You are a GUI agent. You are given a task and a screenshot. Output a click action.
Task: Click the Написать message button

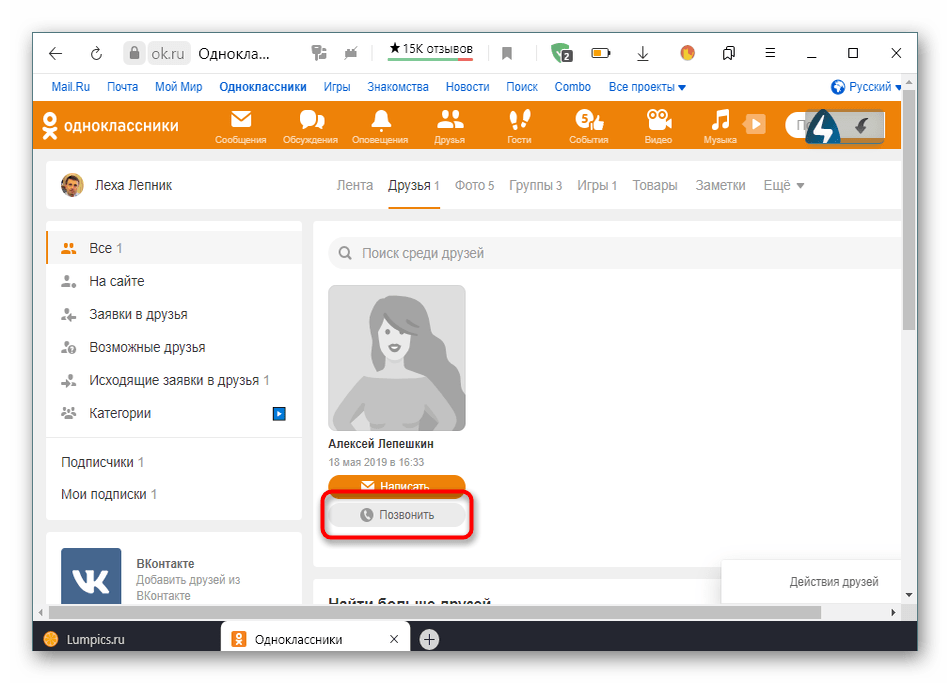[x=397, y=486]
